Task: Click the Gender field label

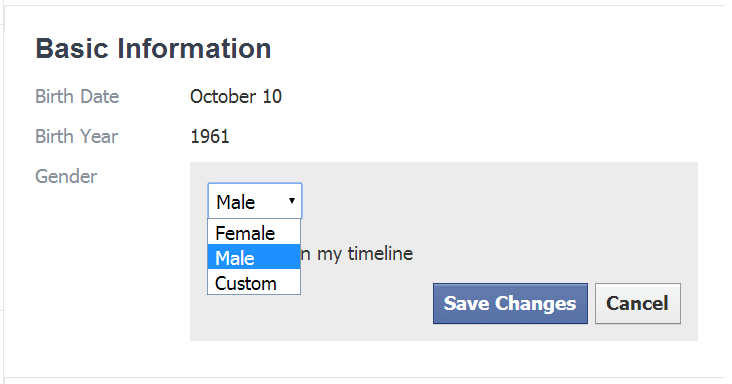Action: pos(66,176)
